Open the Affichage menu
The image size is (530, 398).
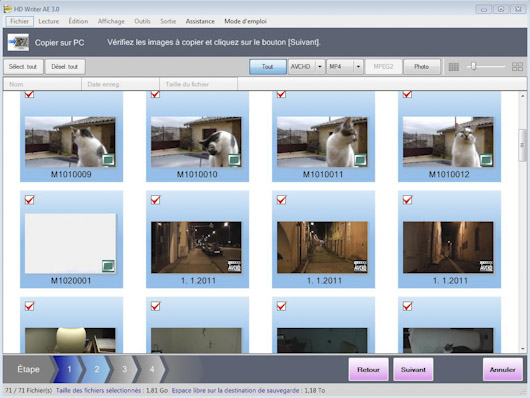pos(111,21)
